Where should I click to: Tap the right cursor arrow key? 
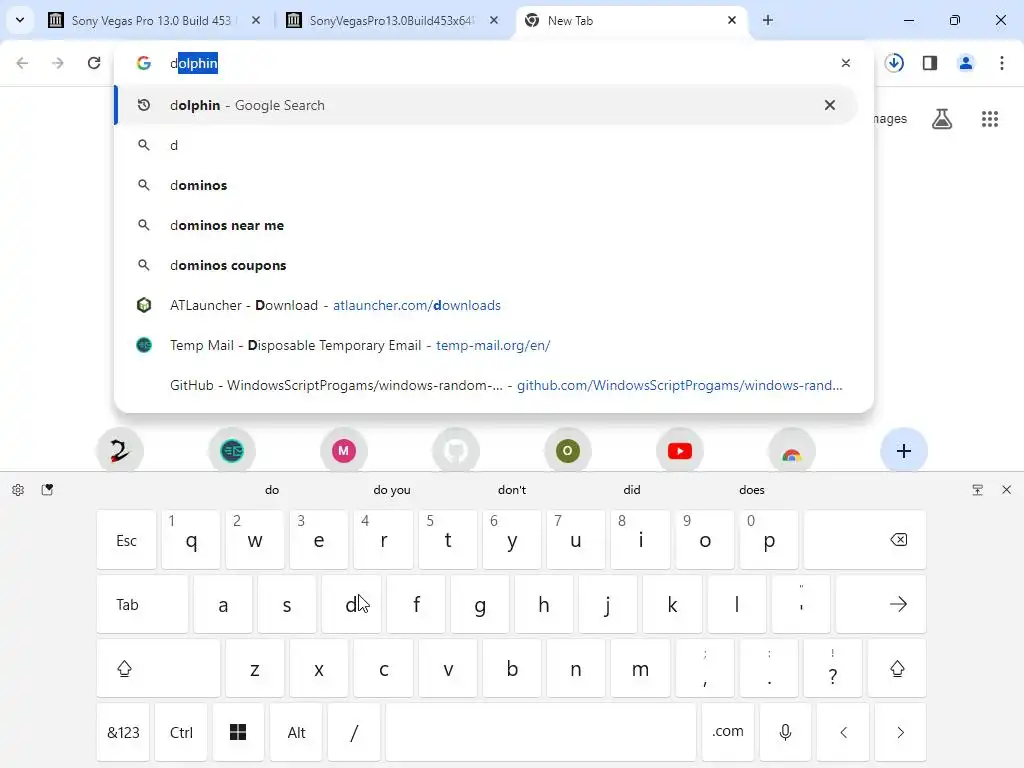pyautogui.click(x=901, y=732)
